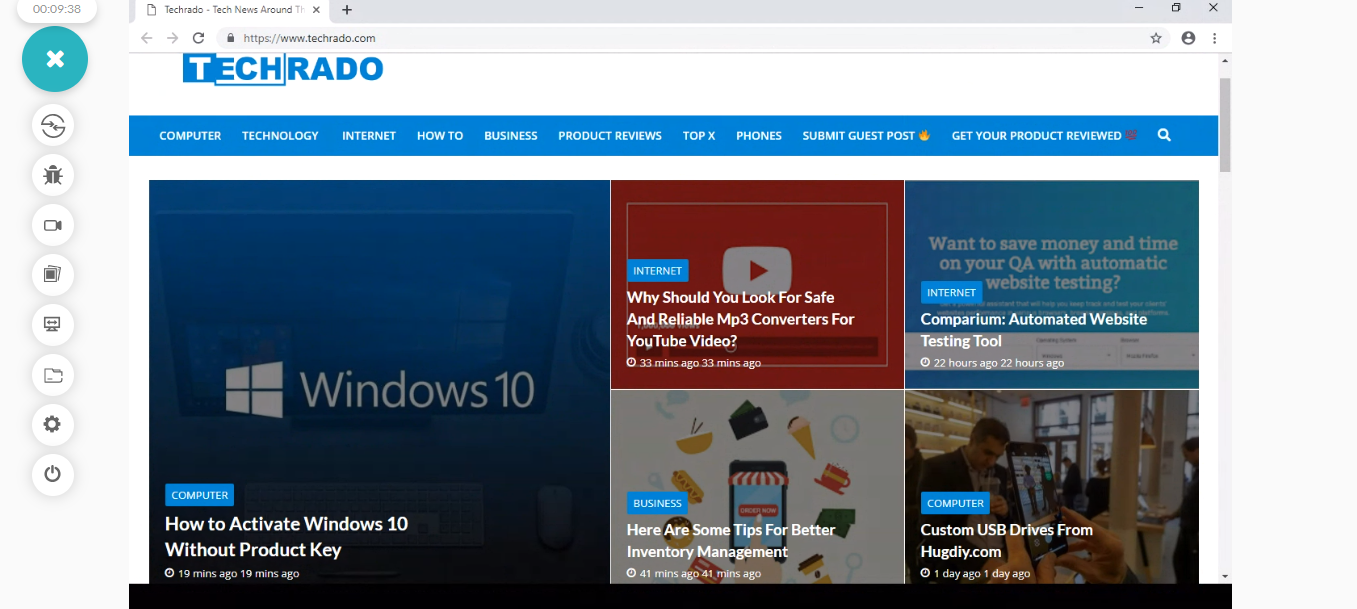This screenshot has height=609, width=1357.
Task: Click the browser address bar URL field
Action: click(680, 38)
